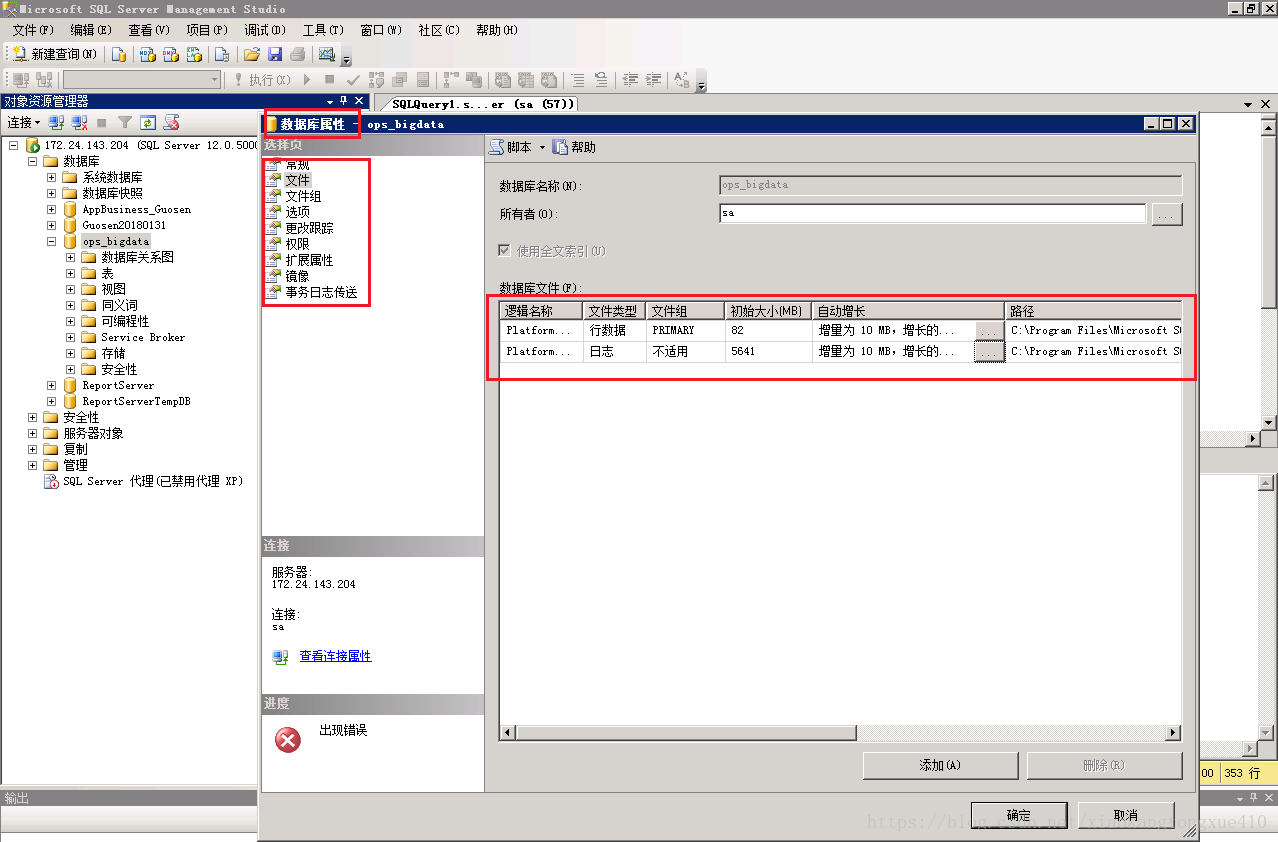Viewport: 1278px width, 842px height.
Task: Select the 事务日志传送 page
Action: (x=321, y=292)
